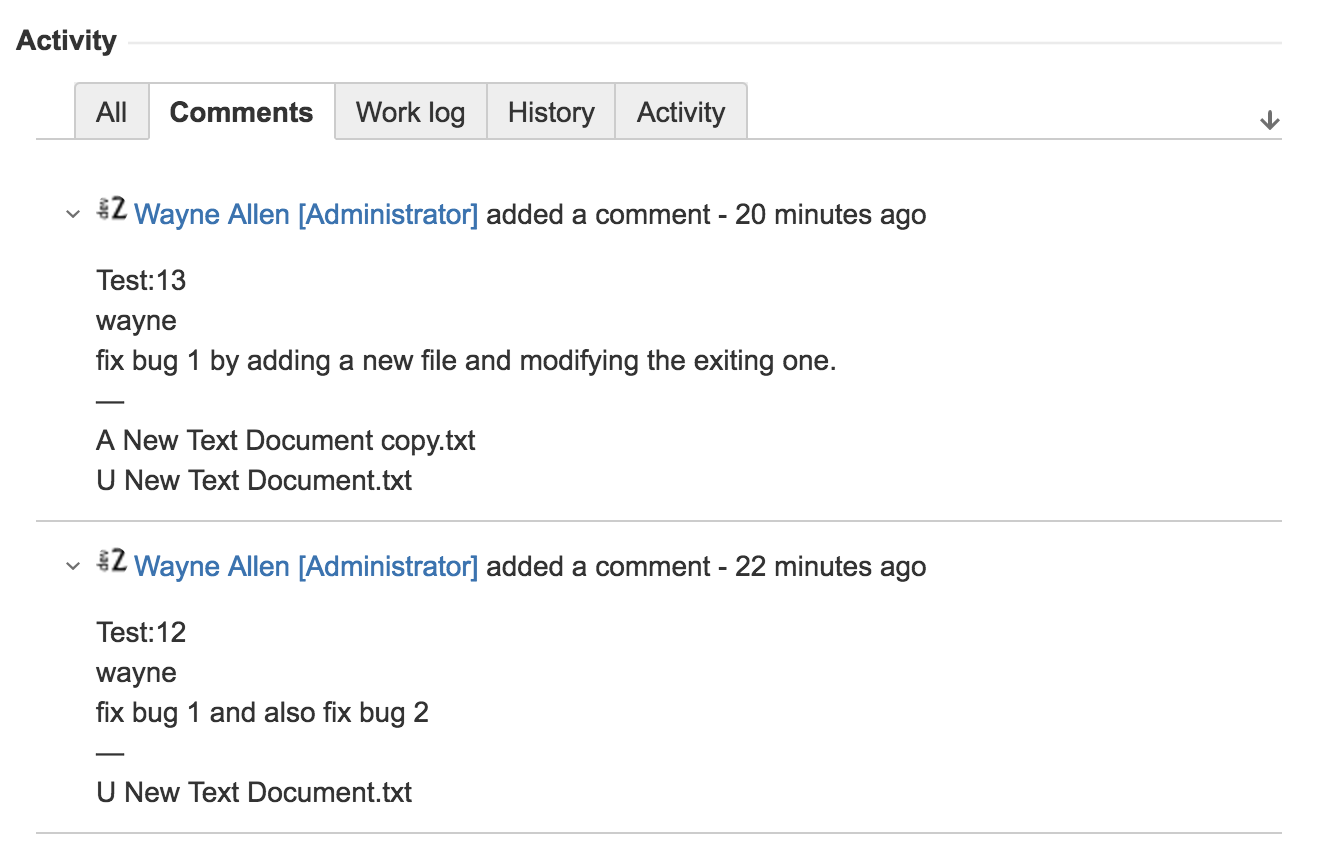The height and width of the screenshot is (850, 1326).
Task: Open Wayne Allen profile on 22-minute comment
Action: pyautogui.click(x=306, y=566)
